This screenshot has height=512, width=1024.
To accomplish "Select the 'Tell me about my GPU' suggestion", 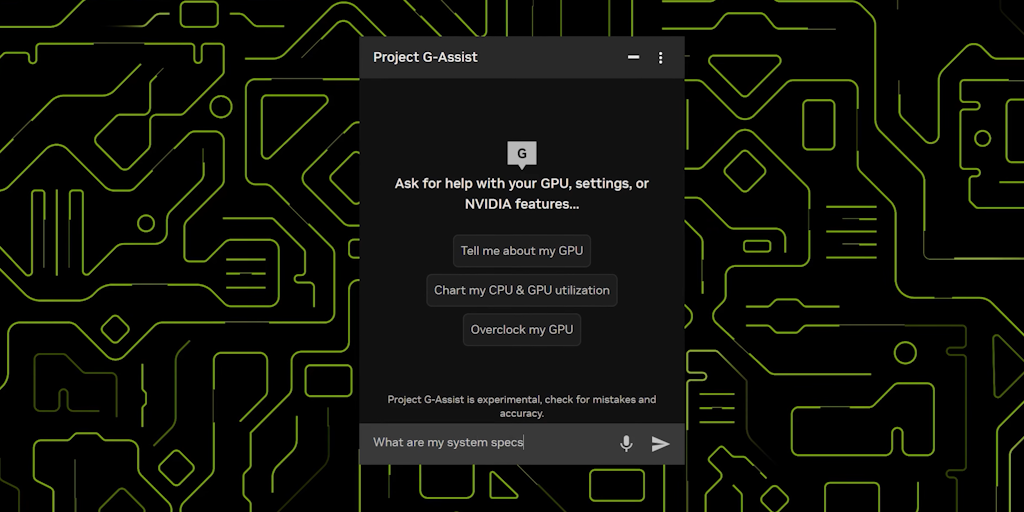I will coord(522,251).
